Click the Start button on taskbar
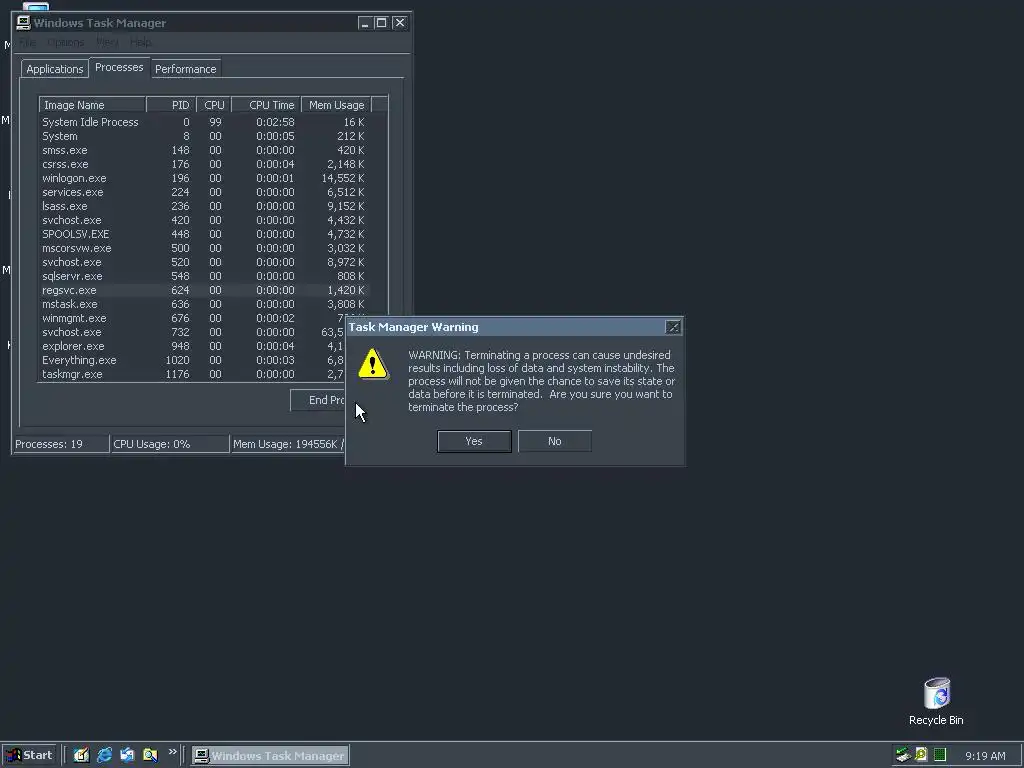 point(29,755)
